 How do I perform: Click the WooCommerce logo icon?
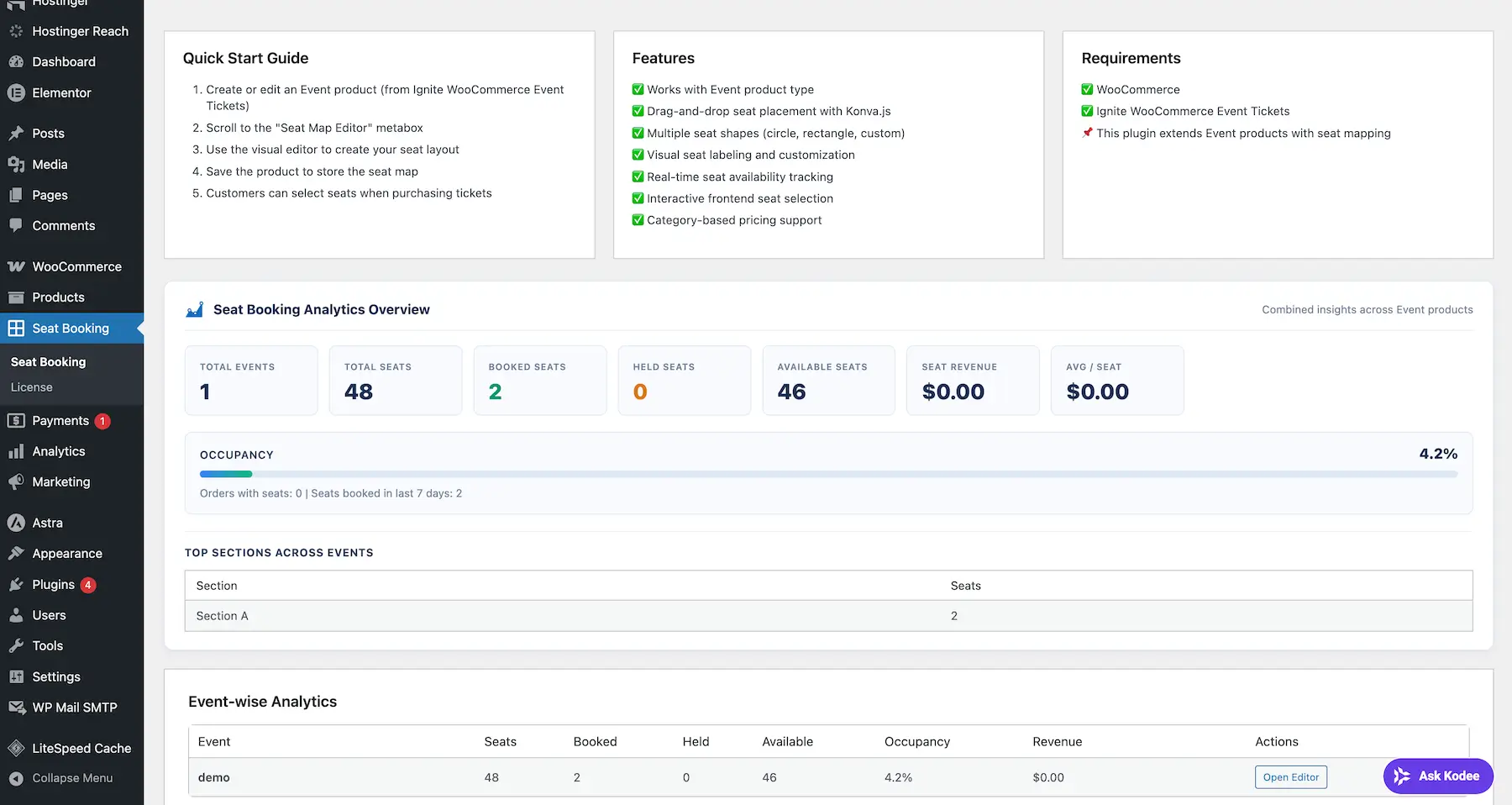(16, 267)
